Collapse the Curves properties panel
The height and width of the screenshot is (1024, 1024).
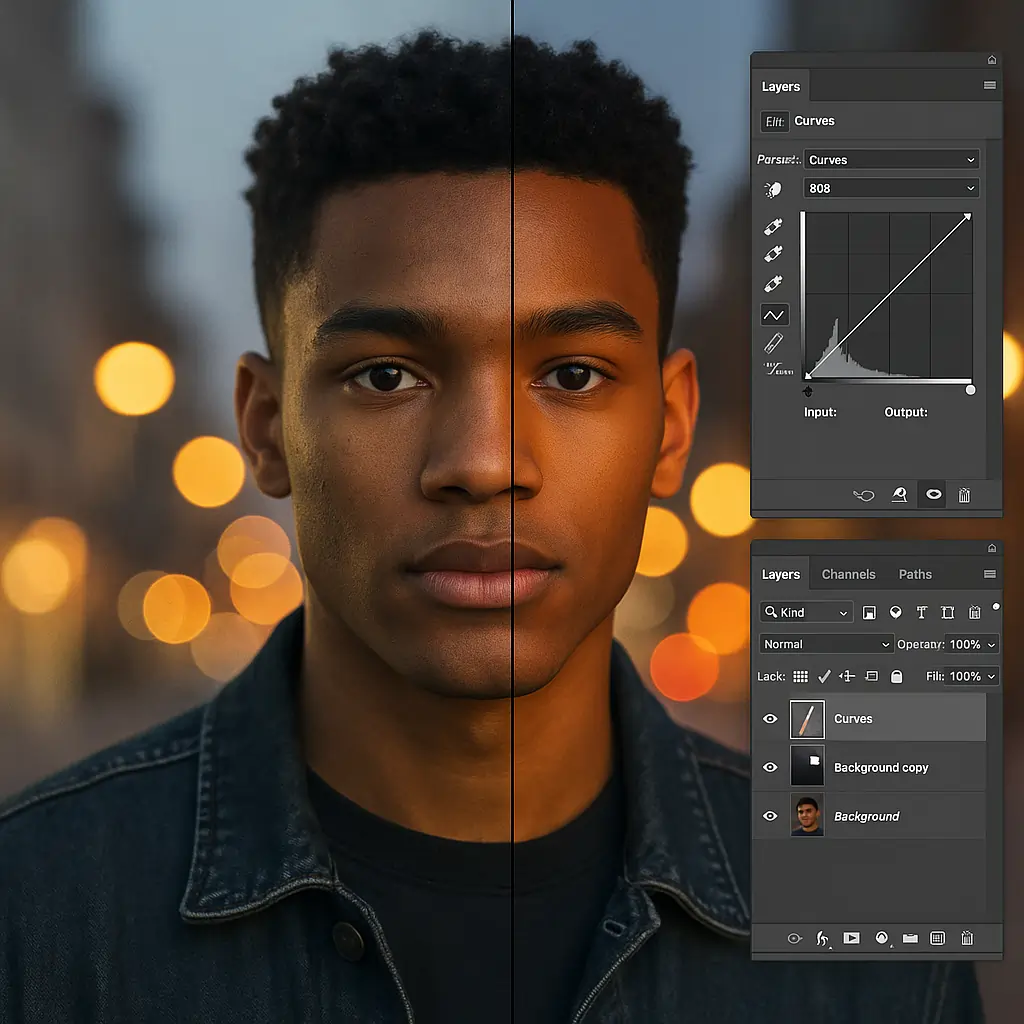click(x=992, y=60)
